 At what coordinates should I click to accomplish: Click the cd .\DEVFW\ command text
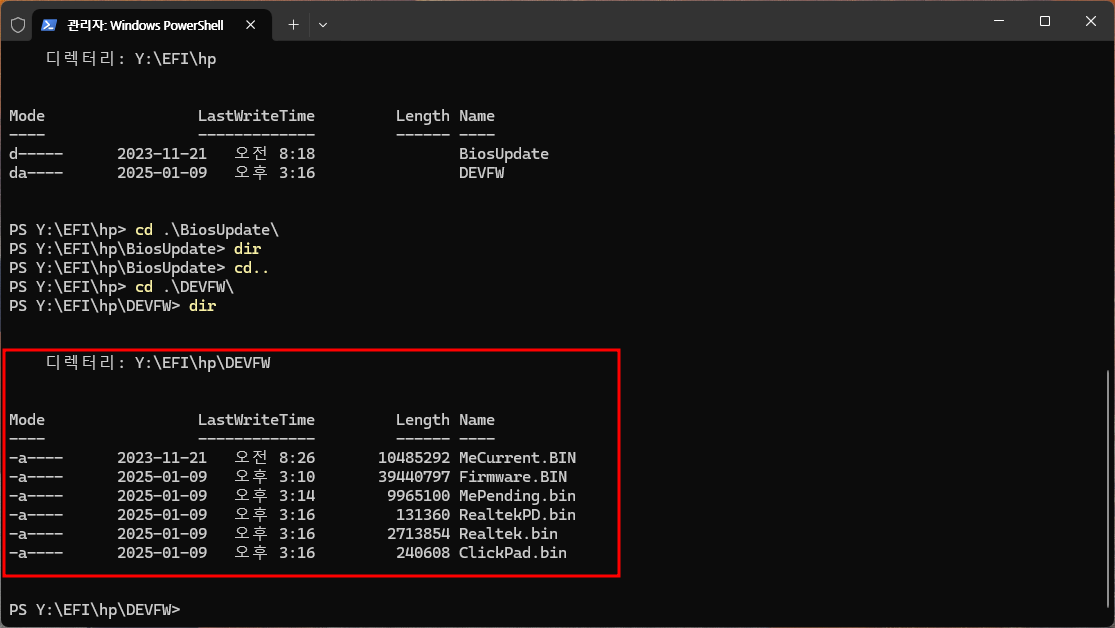[x=184, y=287]
